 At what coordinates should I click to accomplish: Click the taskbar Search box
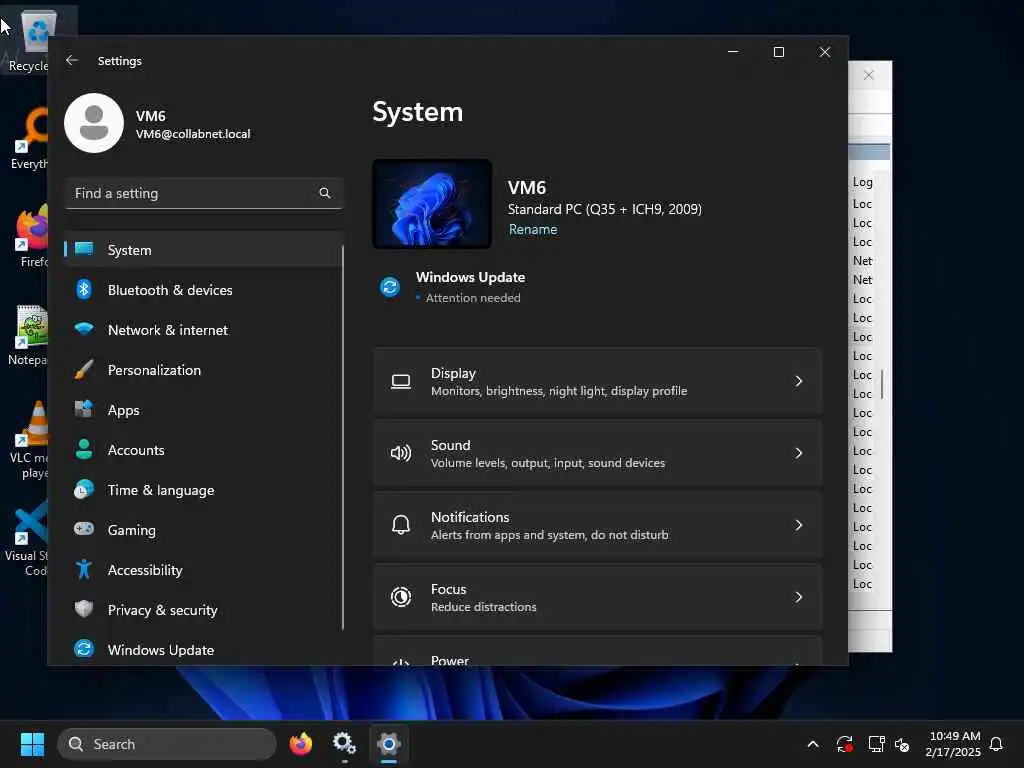(x=167, y=744)
